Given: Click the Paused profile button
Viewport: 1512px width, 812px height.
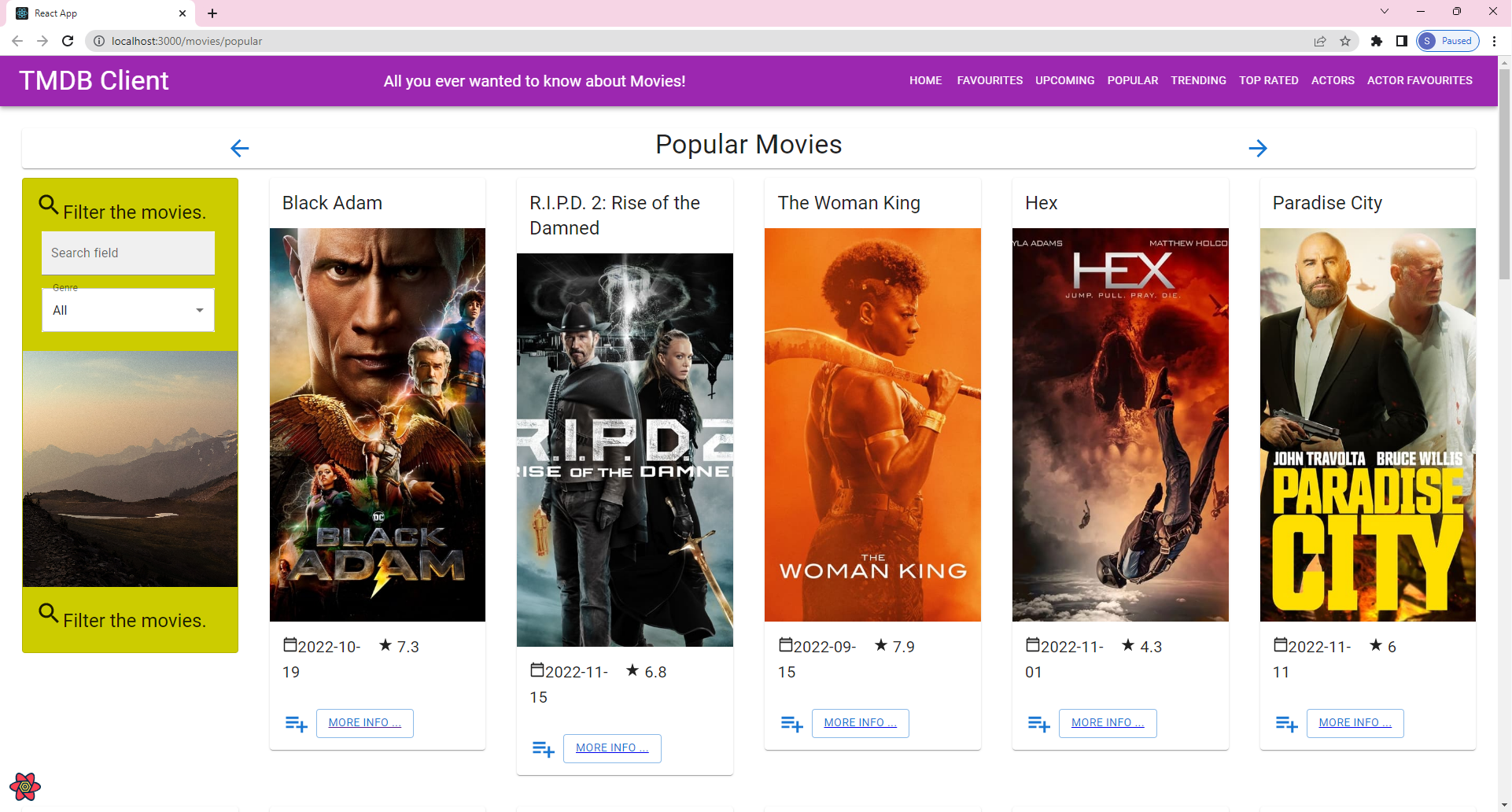Looking at the screenshot, I should tap(1447, 41).
